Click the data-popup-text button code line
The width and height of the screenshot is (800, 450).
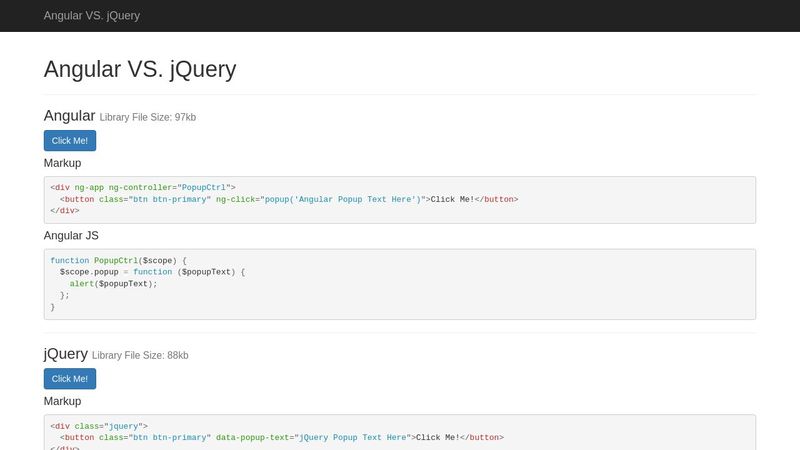click(282, 438)
